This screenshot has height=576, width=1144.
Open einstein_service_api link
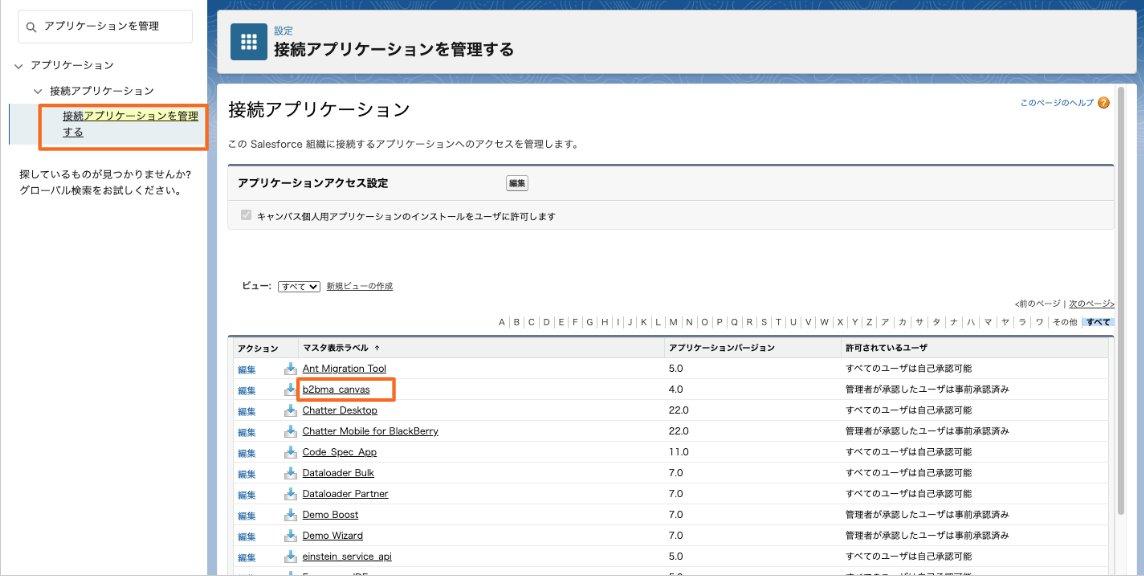coord(347,556)
